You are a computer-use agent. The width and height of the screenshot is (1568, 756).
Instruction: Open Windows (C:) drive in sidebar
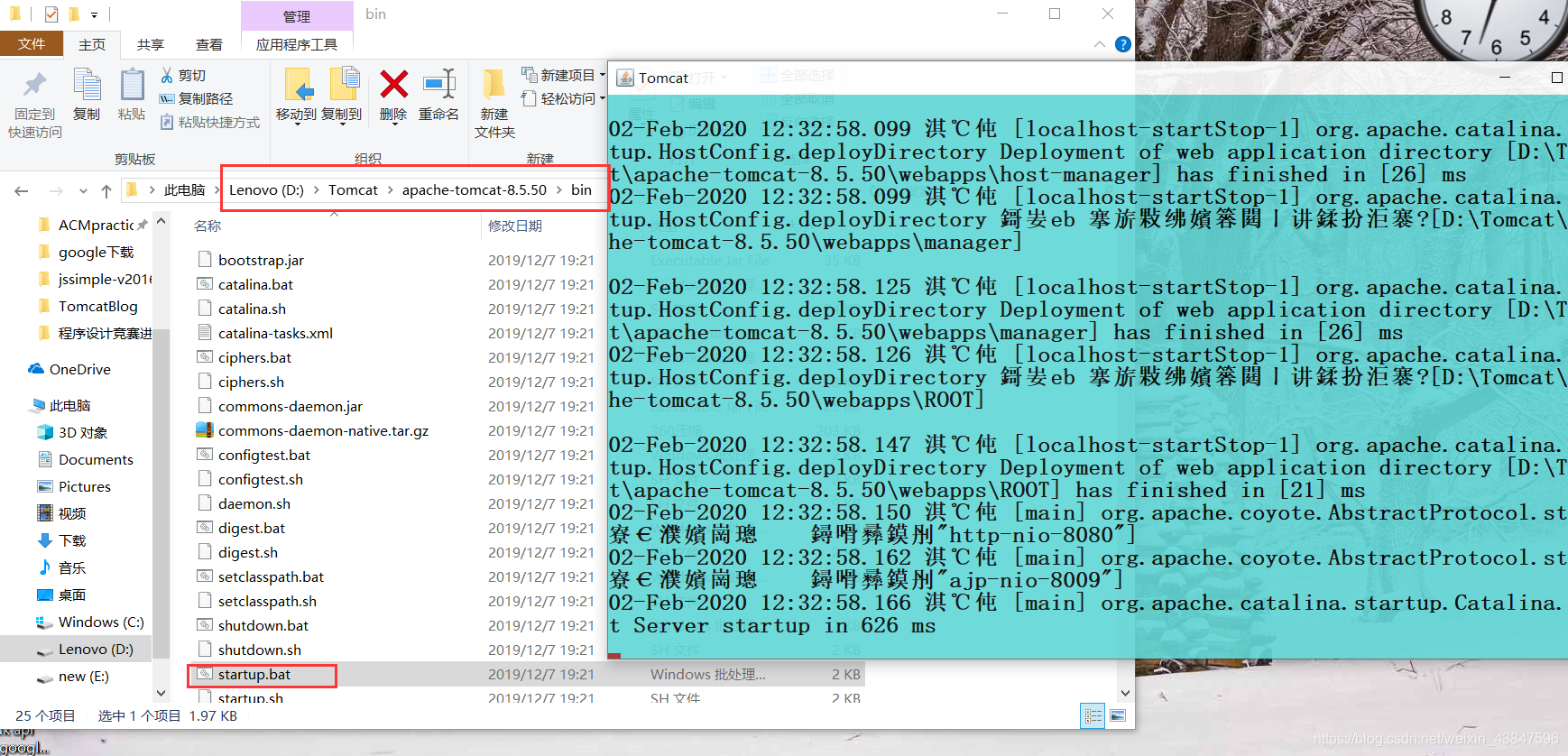89,622
